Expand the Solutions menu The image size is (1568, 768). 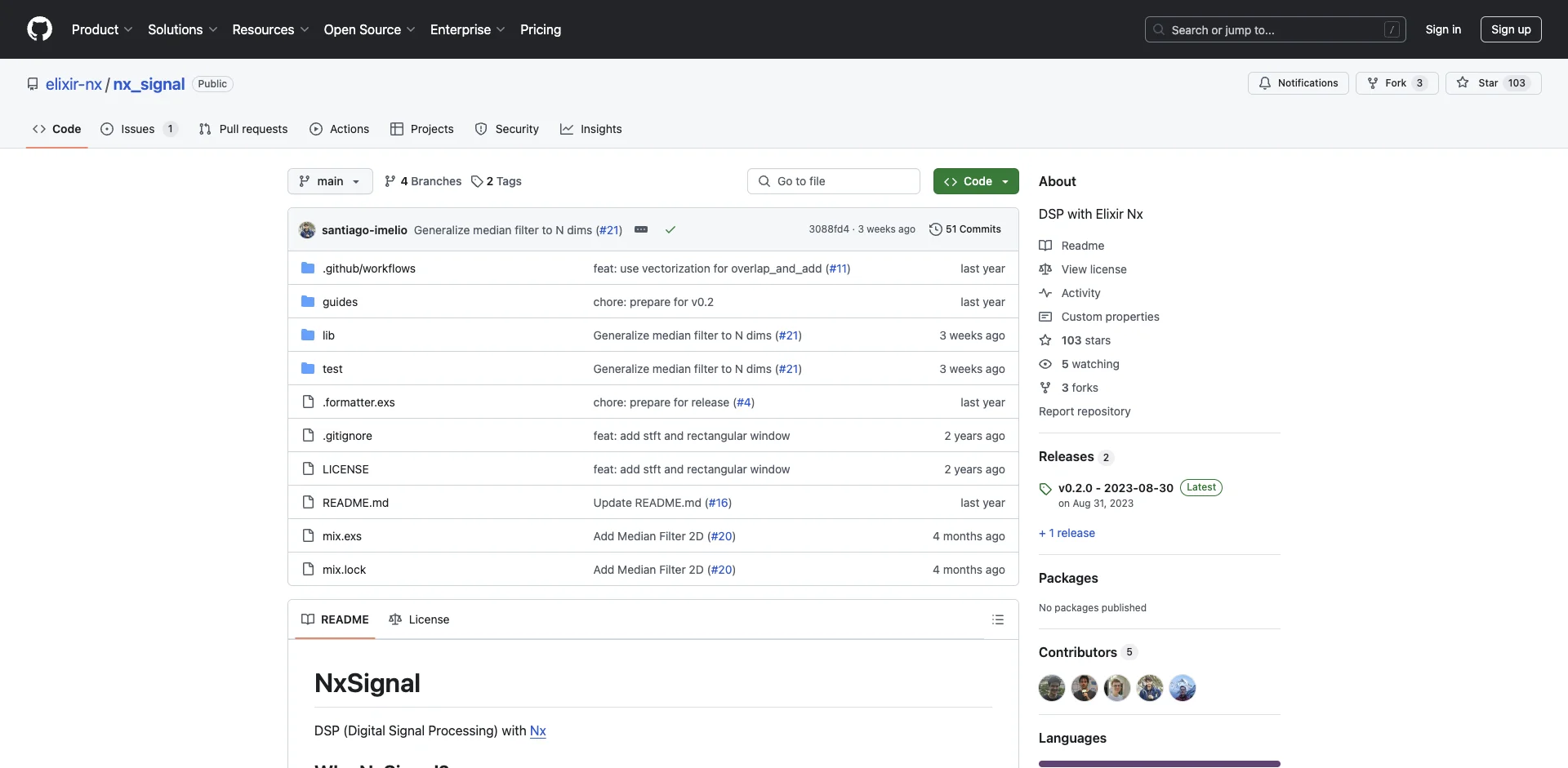[x=182, y=29]
